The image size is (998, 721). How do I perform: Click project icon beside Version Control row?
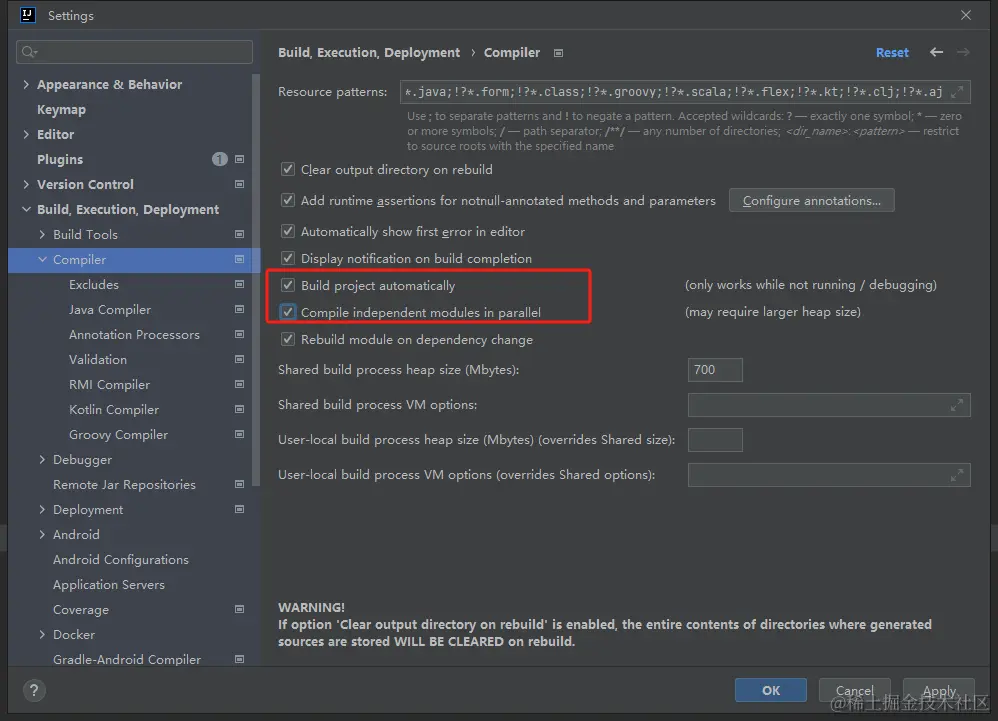(x=239, y=184)
